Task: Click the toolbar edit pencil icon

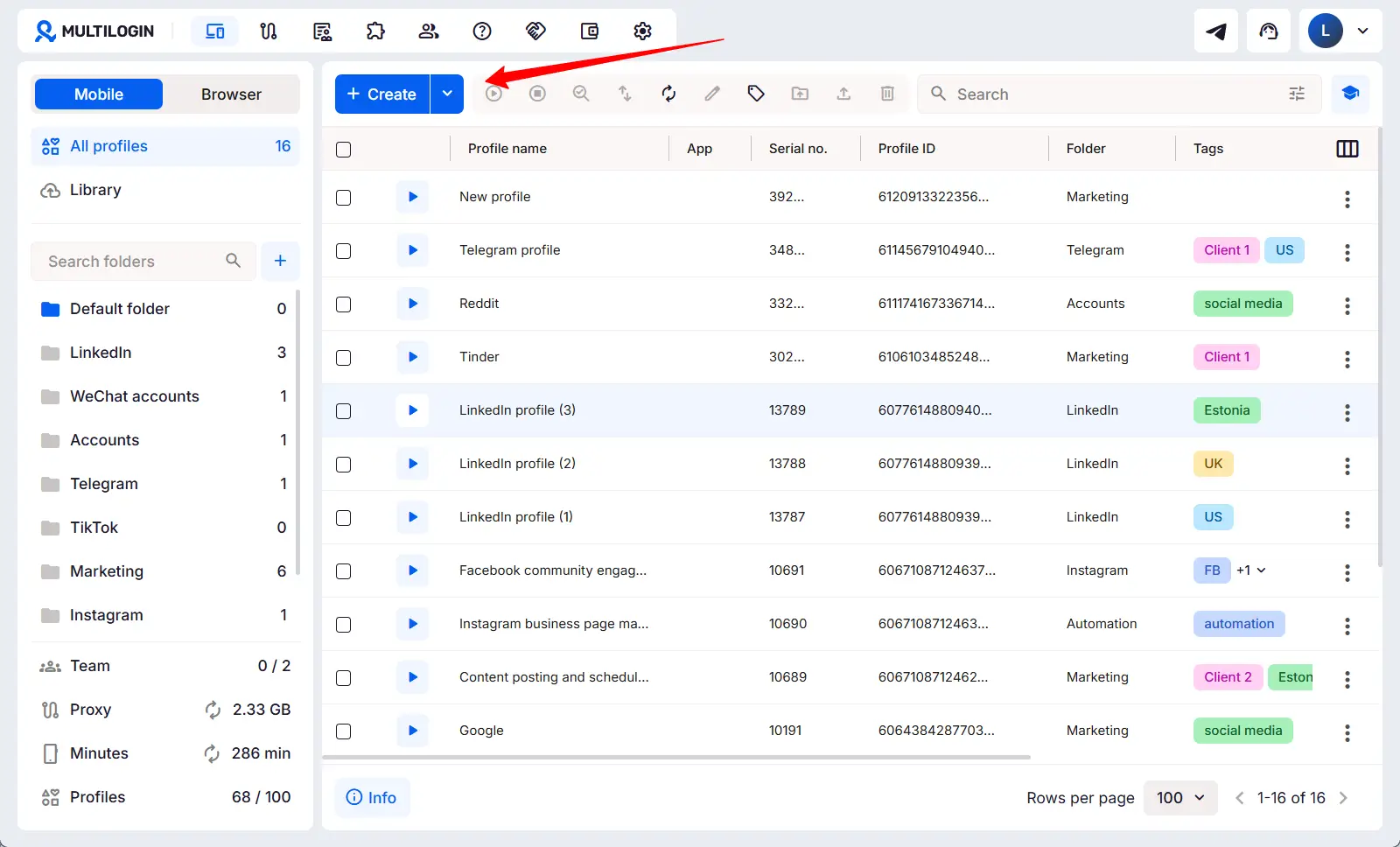Action: [712, 94]
